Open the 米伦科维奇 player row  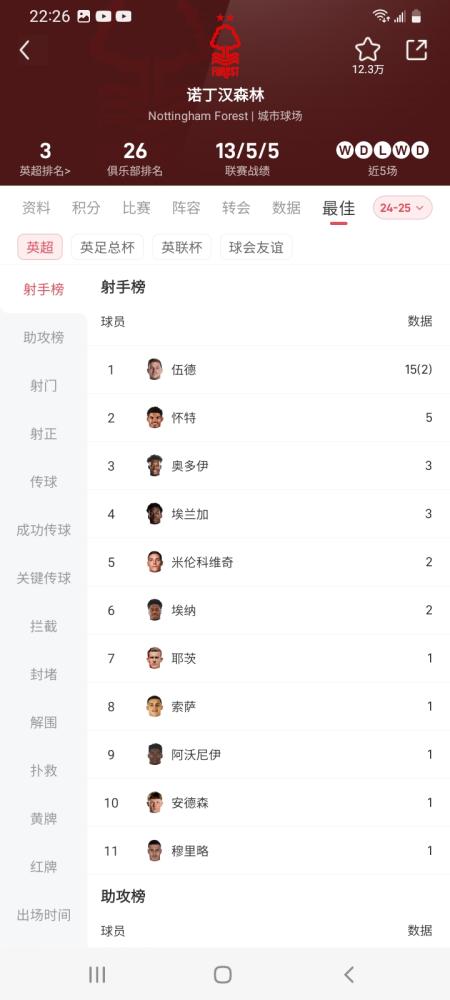click(268, 562)
